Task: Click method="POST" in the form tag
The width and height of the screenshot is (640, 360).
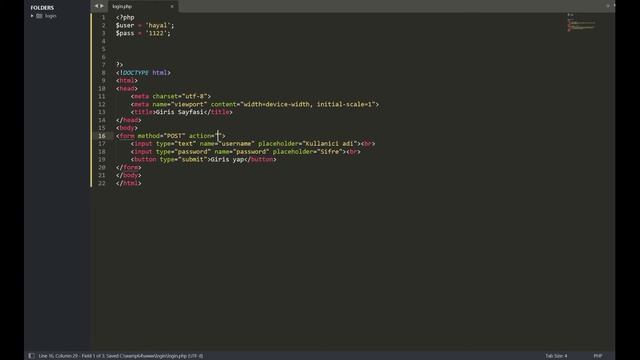Action: pos(161,136)
